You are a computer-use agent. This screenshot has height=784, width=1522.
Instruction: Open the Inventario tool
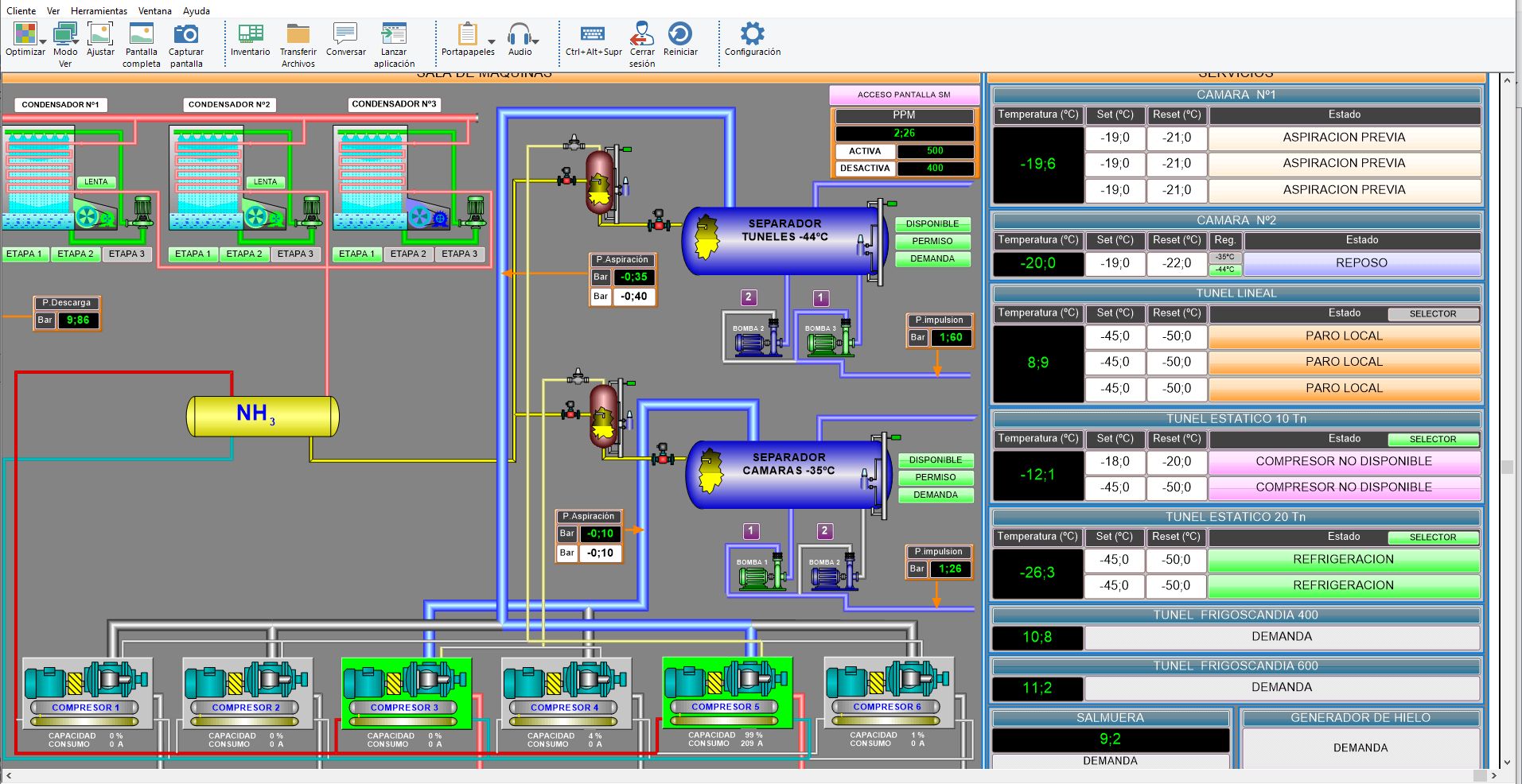tap(250, 34)
